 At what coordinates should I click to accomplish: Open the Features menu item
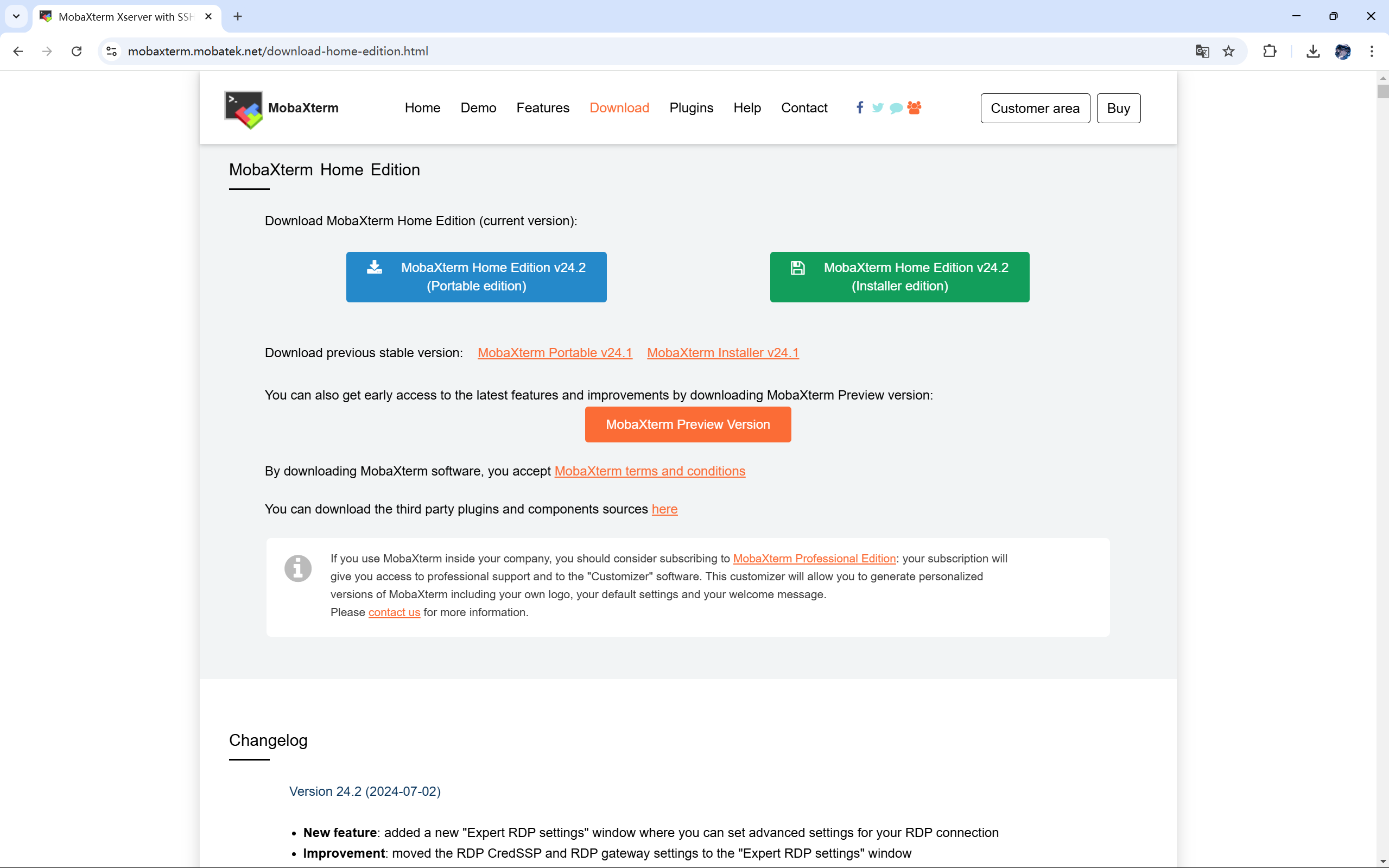tap(542, 107)
